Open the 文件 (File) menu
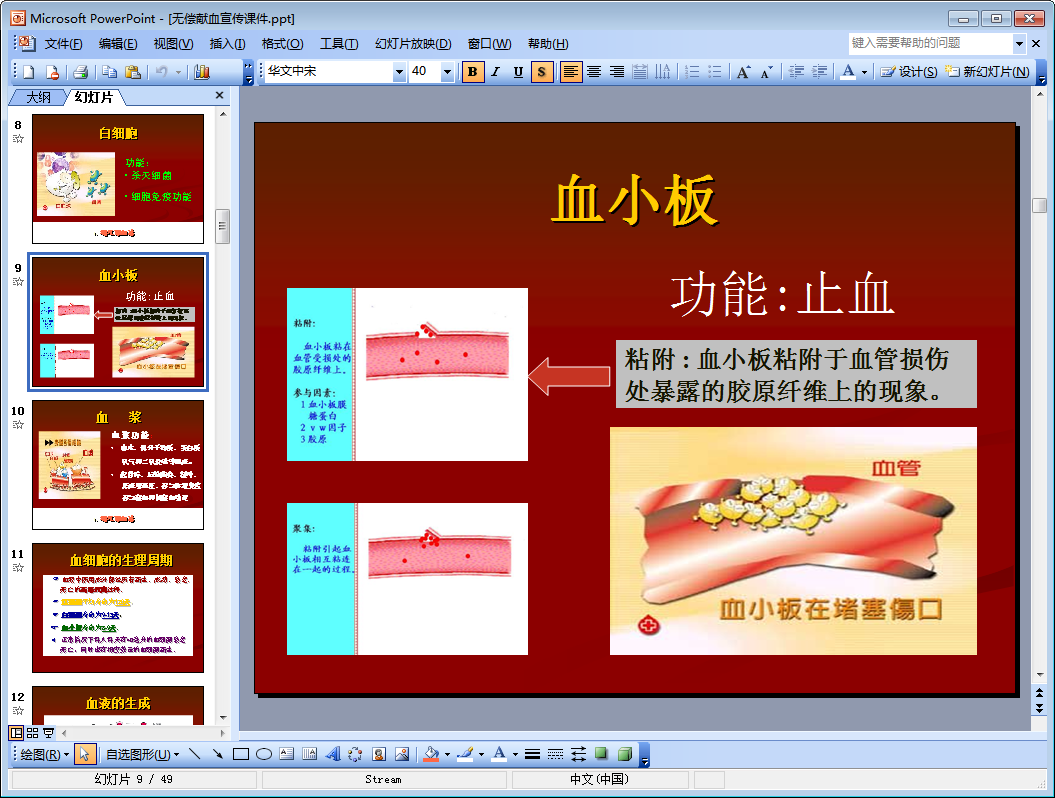The height and width of the screenshot is (798, 1055). pyautogui.click(x=63, y=44)
